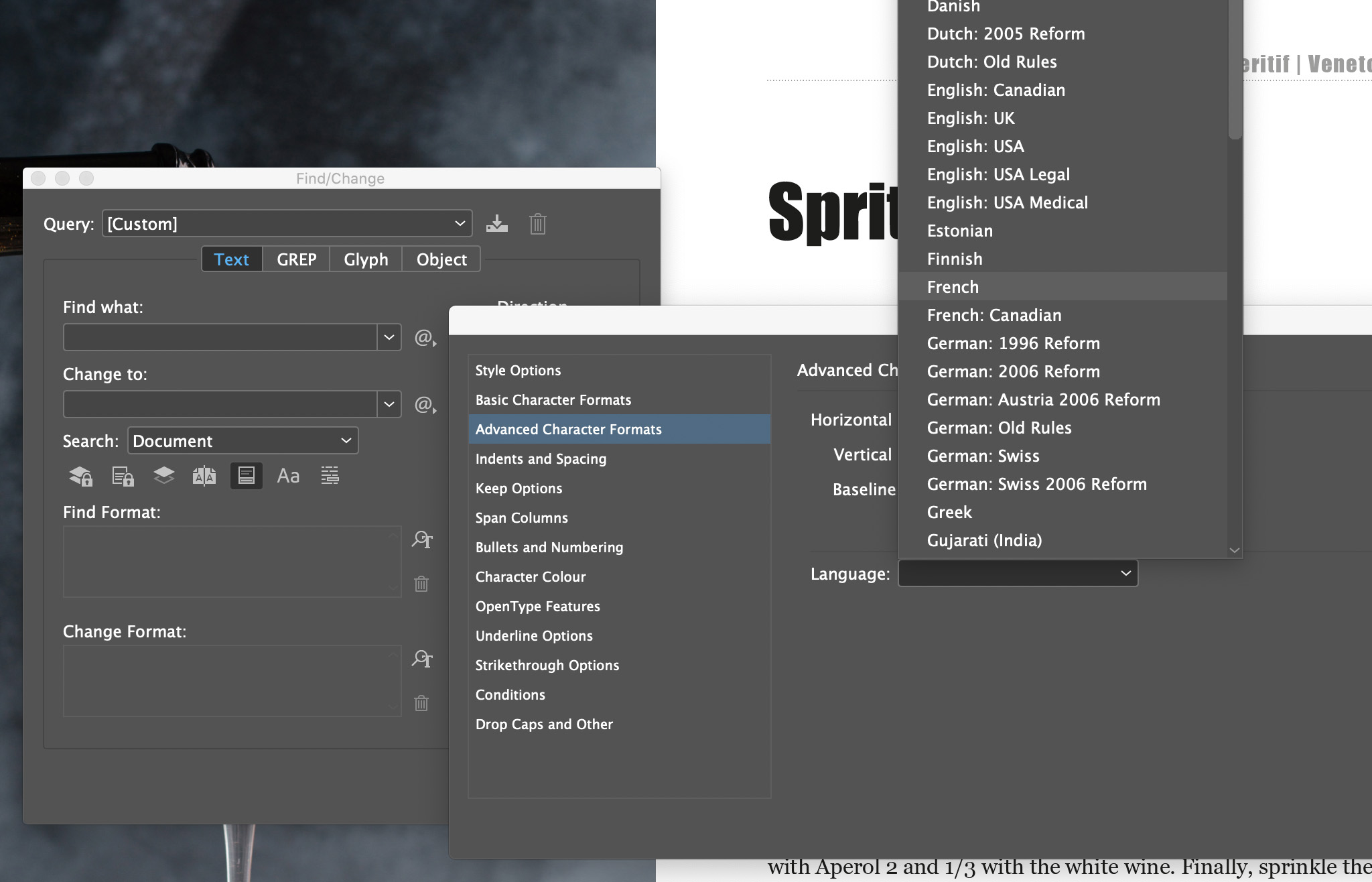Enable the Include Locked Stories icon
The width and height of the screenshot is (1372, 882).
tap(122, 476)
